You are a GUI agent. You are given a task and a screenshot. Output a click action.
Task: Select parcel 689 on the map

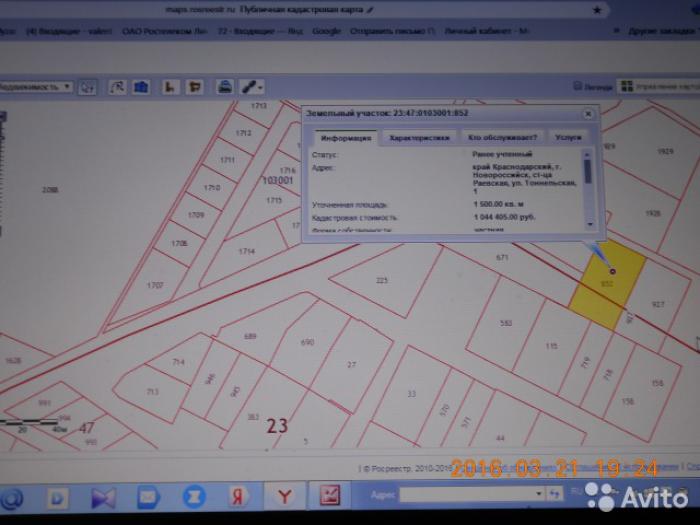pos(250,336)
